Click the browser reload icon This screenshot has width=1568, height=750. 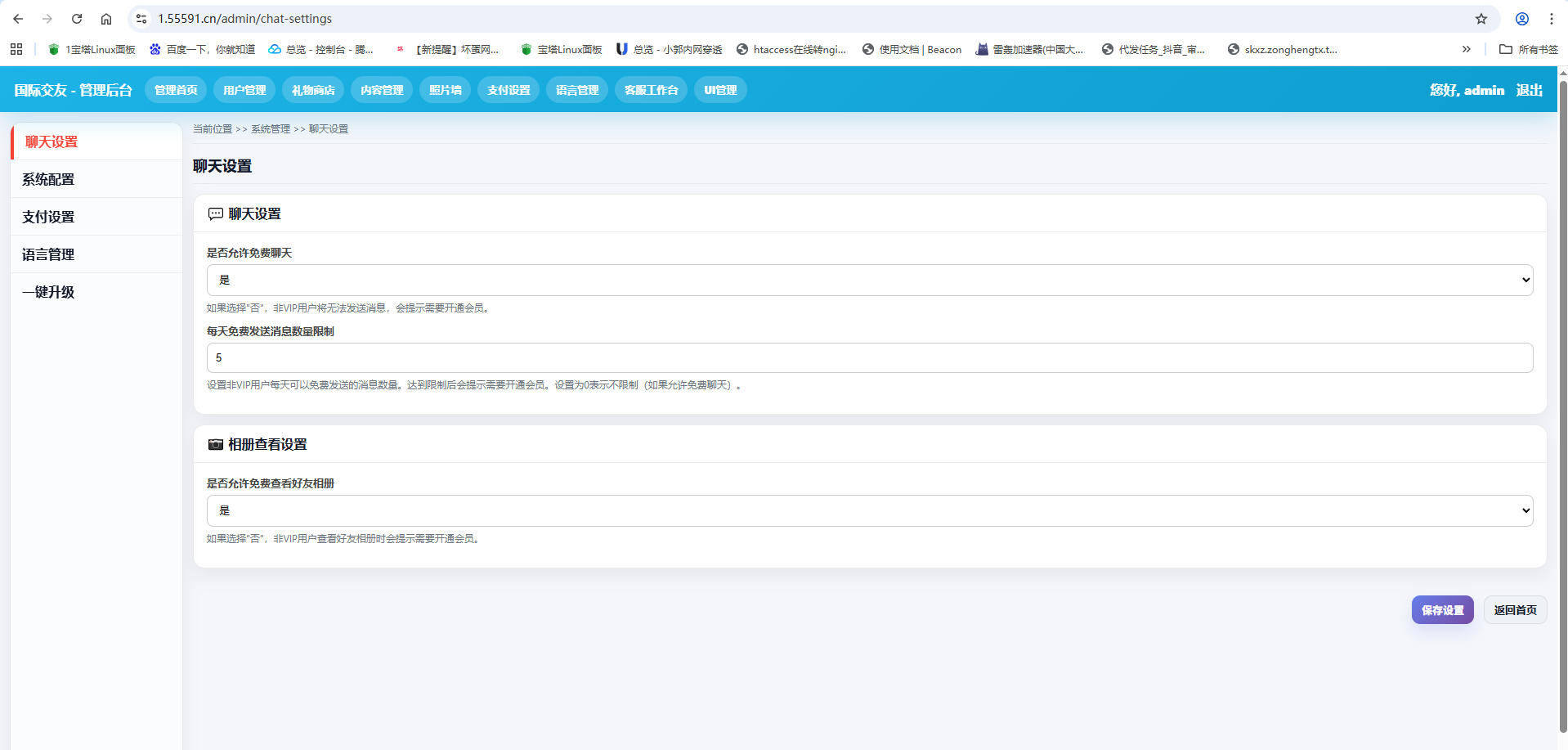tap(77, 19)
